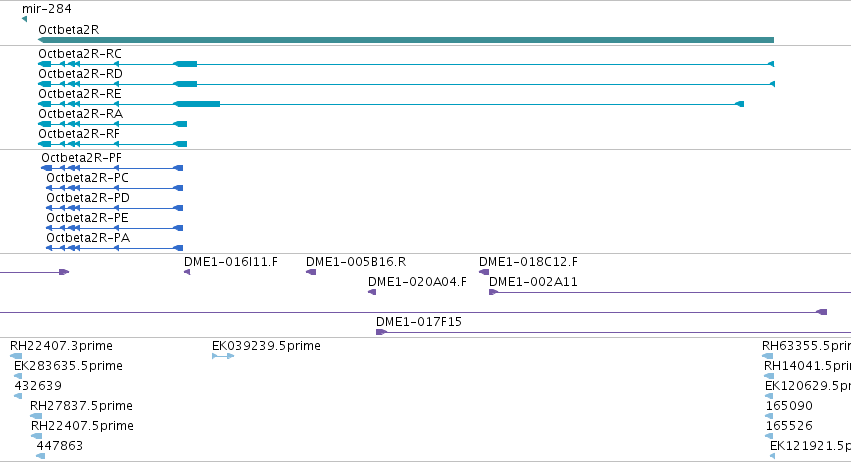Click the Octbeta2R-RE transcript large exon

196,104
